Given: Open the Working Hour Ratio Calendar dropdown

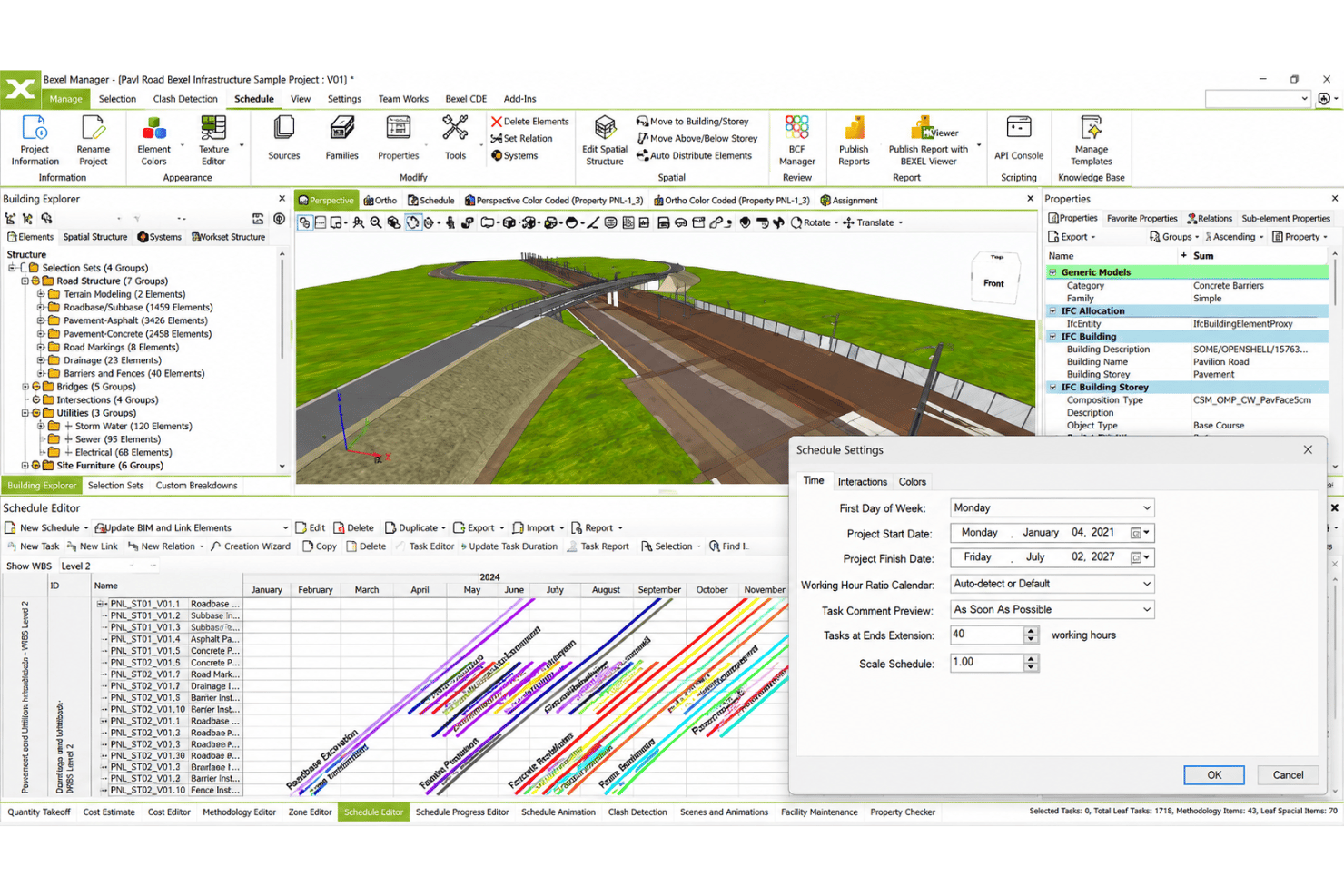Looking at the screenshot, I should coord(1052,584).
